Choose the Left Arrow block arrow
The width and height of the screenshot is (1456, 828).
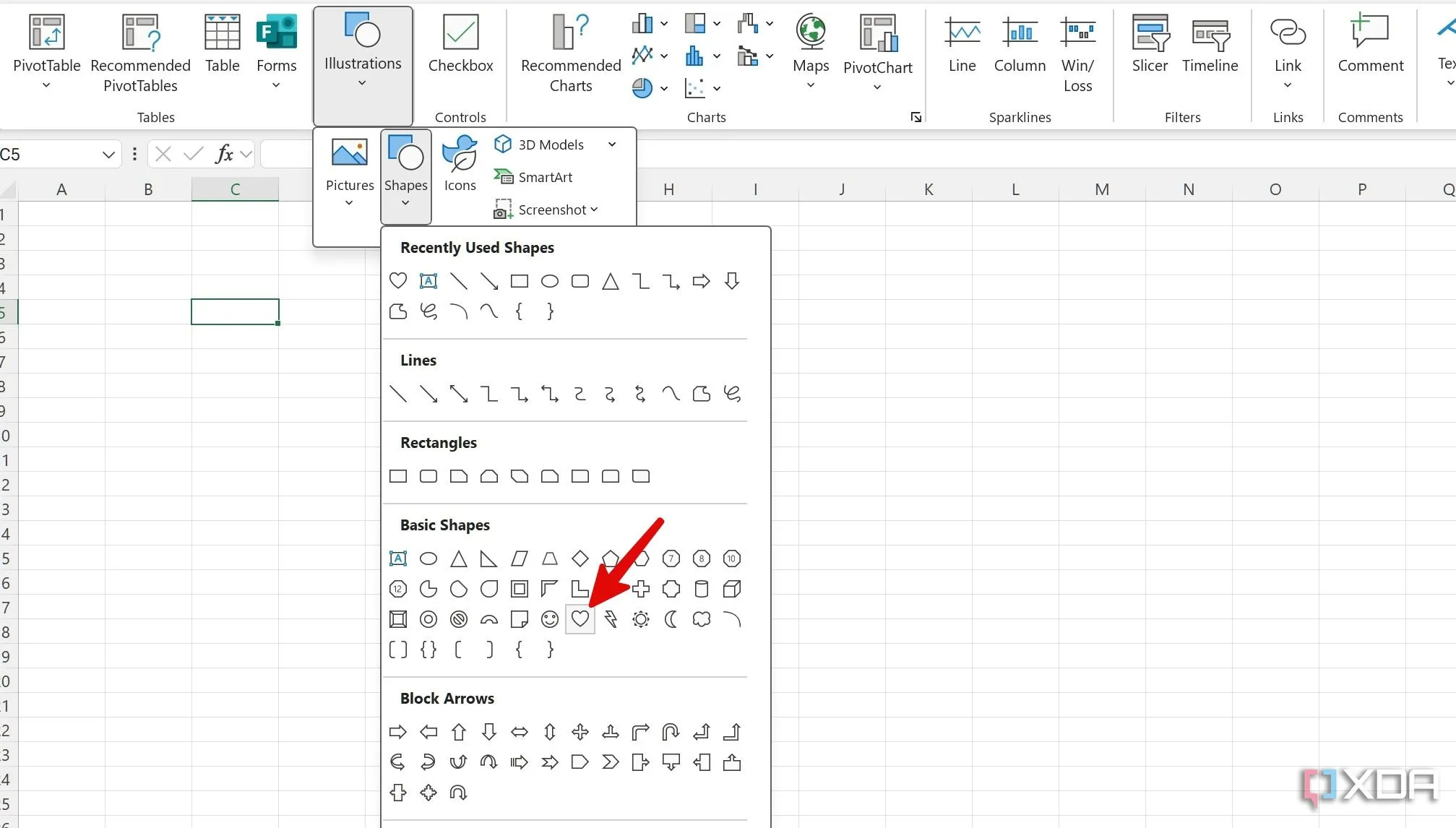[428, 732]
